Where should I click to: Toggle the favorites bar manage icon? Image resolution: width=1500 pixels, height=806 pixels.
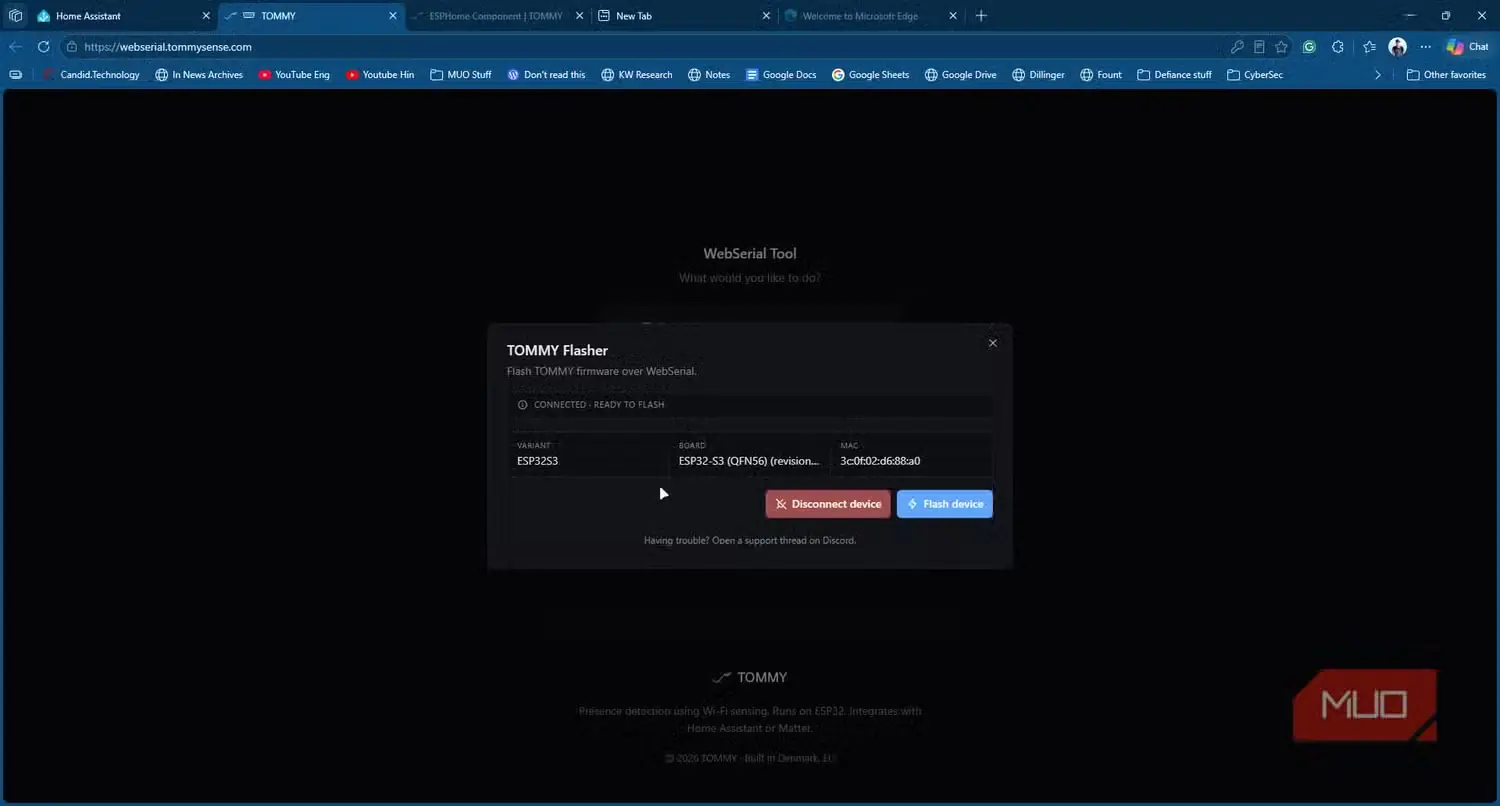15,75
